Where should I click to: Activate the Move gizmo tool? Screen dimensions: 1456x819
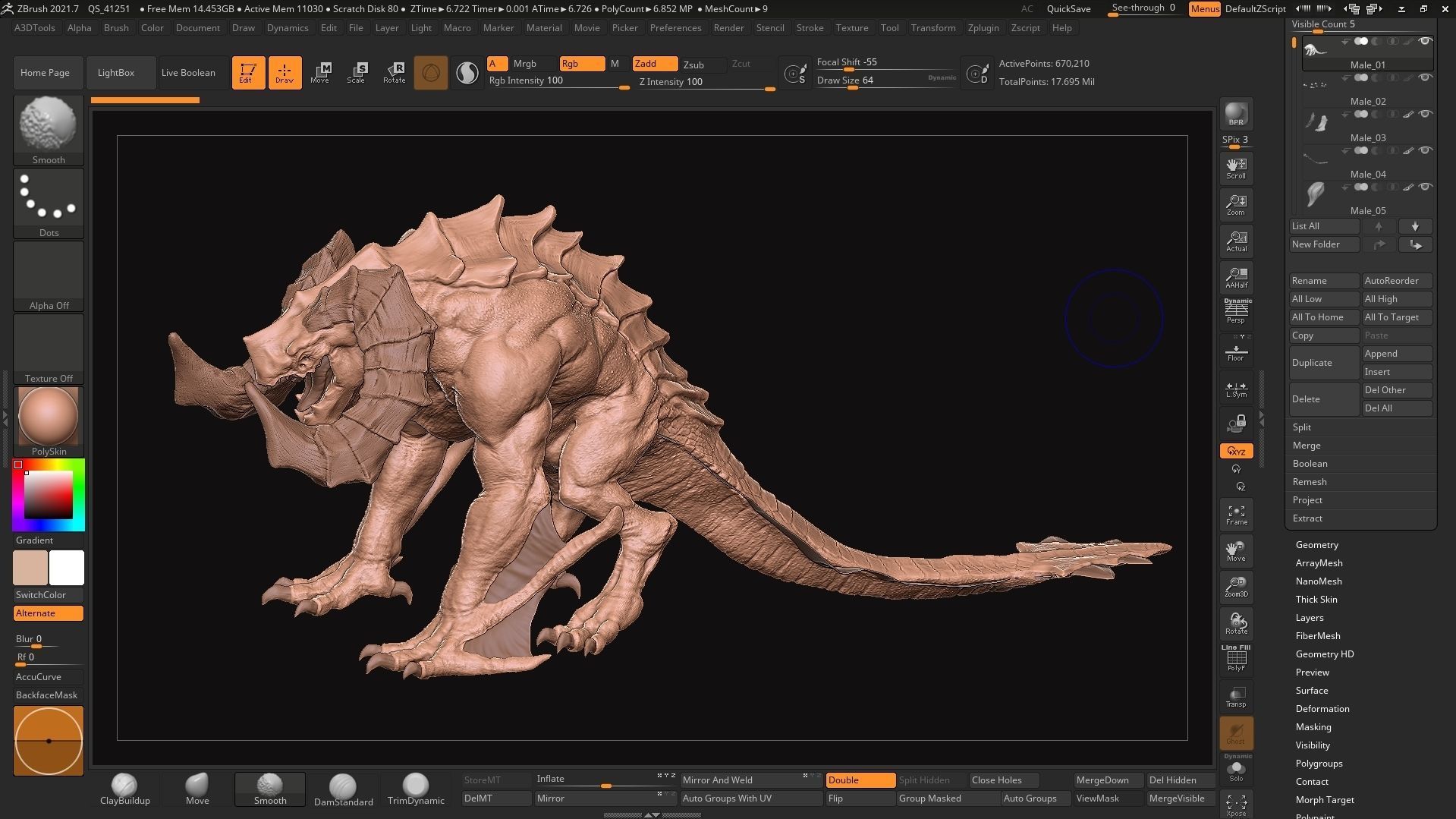tap(320, 72)
